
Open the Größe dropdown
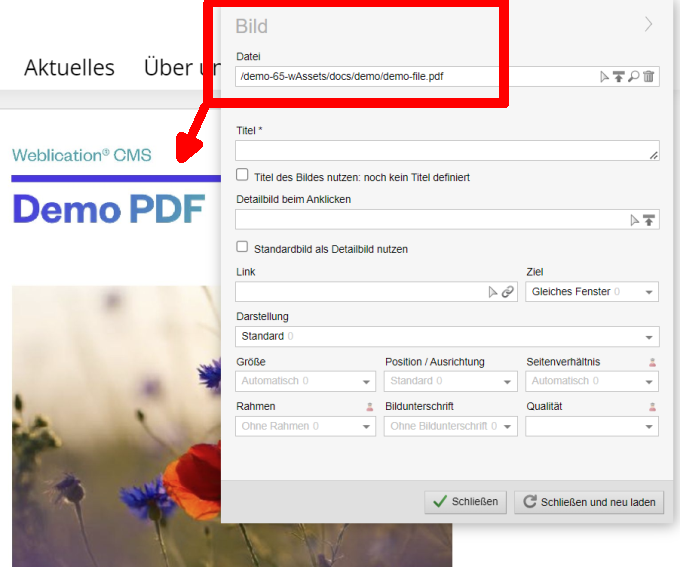pos(305,381)
